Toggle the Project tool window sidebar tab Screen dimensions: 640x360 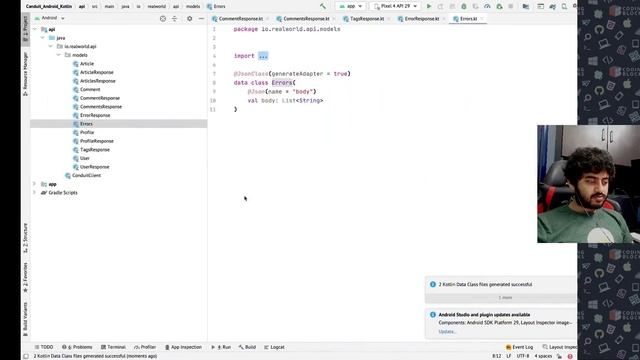tap(25, 29)
